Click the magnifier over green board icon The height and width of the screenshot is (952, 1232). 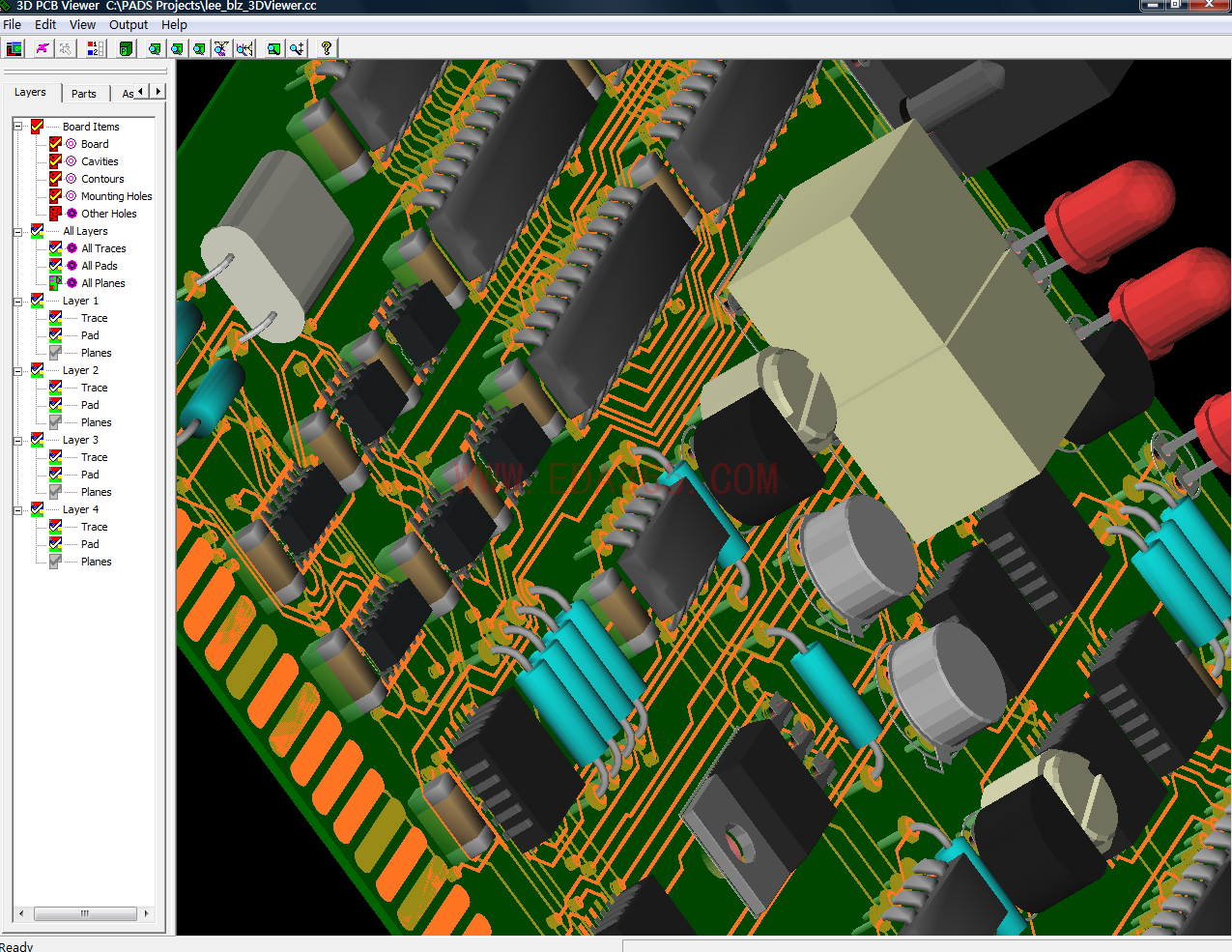pyautogui.click(x=274, y=48)
